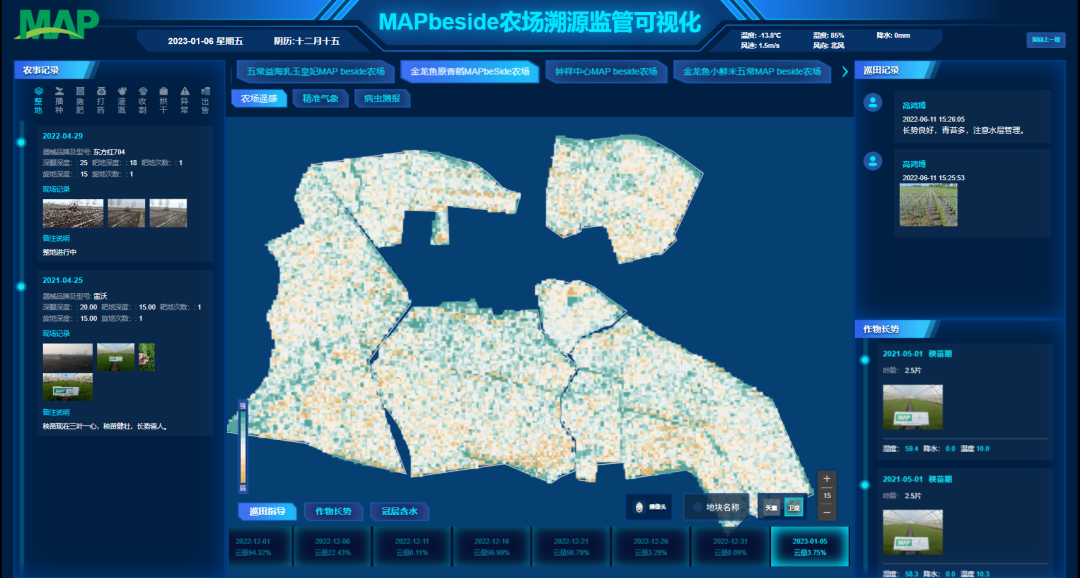This screenshot has width=1080, height=578.
Task: Click second 2021-05-01 crop growth timeline dot
Action: (x=865, y=485)
